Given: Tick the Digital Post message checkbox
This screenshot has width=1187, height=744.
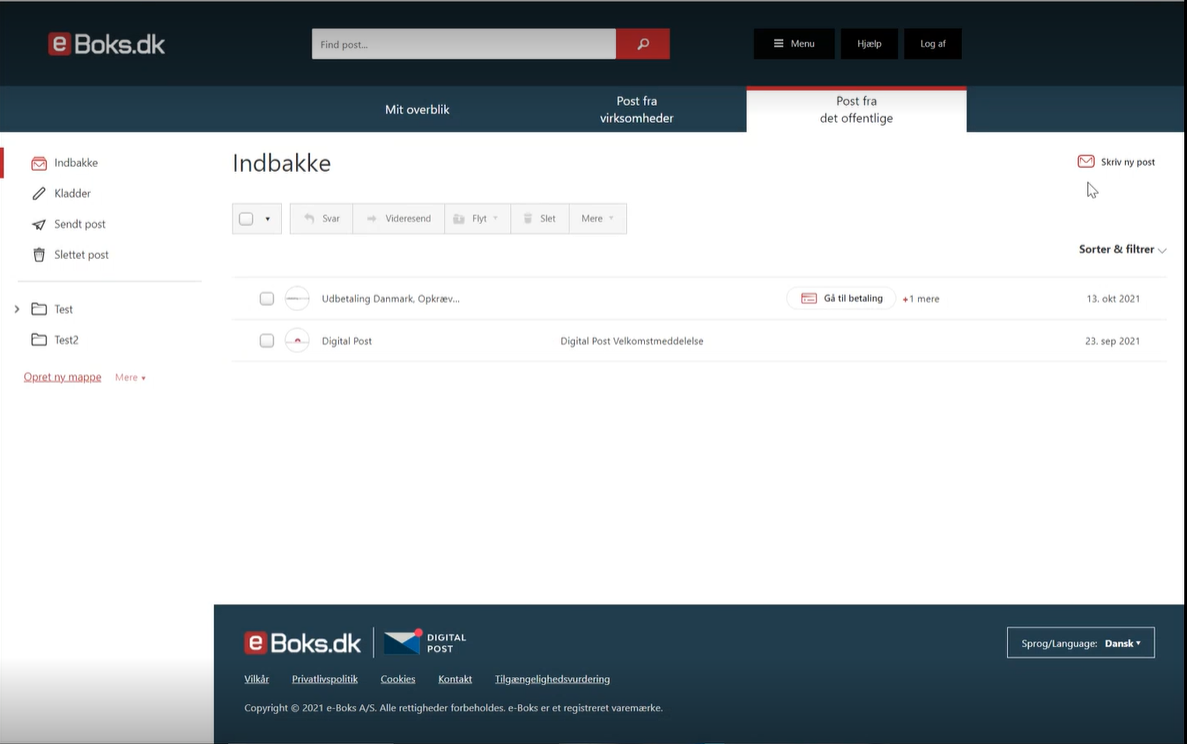Looking at the screenshot, I should [266, 341].
